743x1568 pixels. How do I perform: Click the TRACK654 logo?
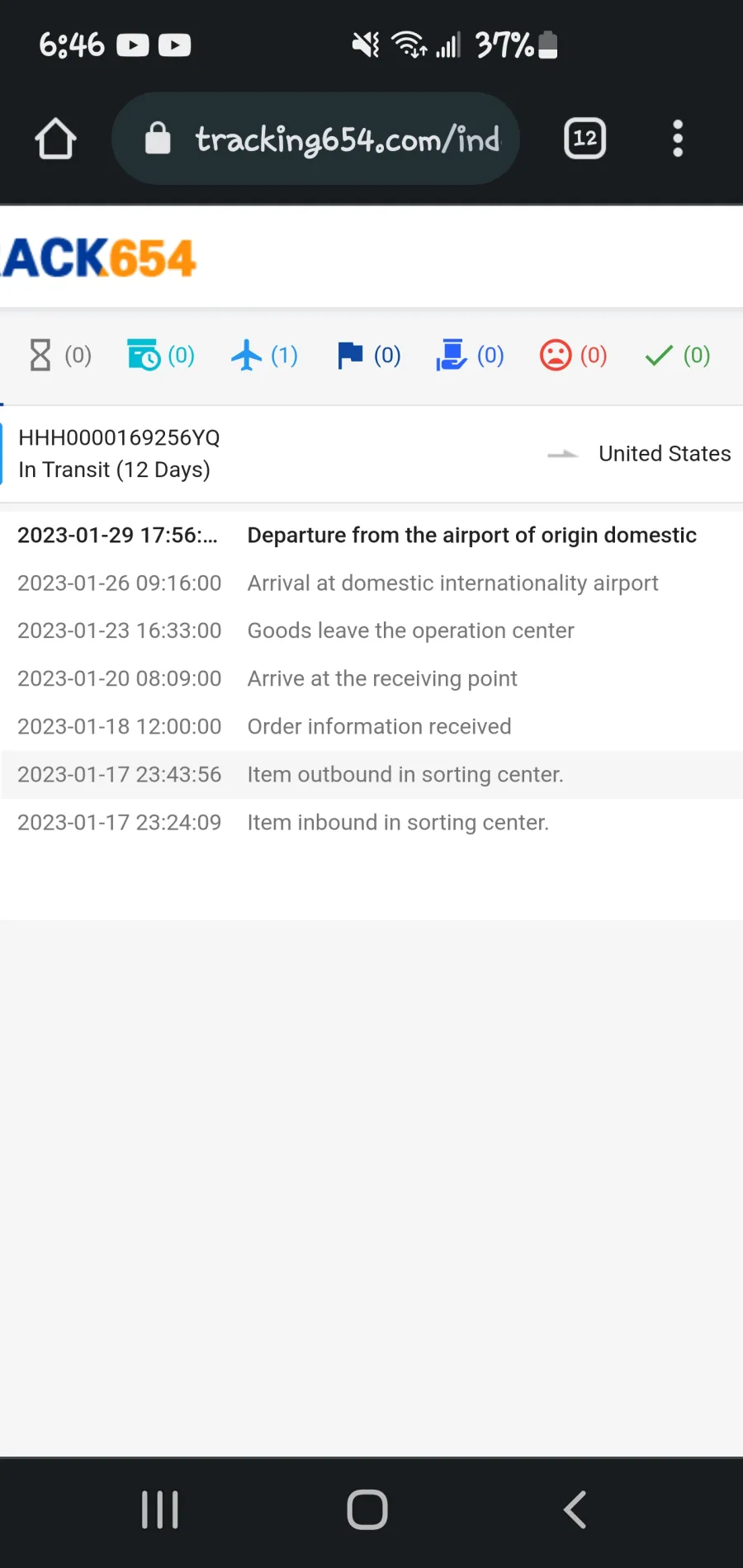tap(97, 258)
